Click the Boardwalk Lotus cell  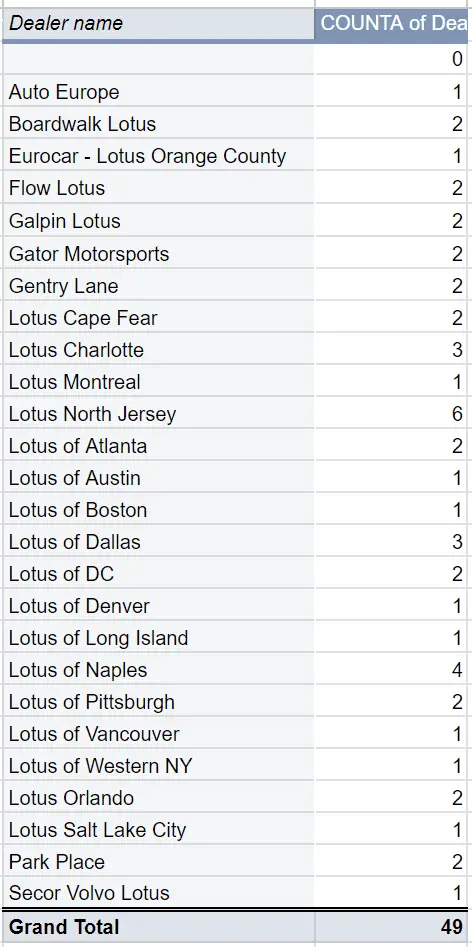[158, 124]
